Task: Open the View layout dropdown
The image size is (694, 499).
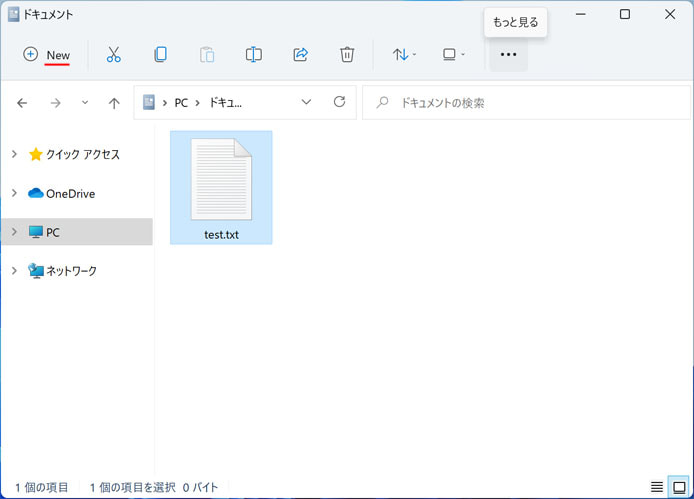Action: click(x=454, y=55)
